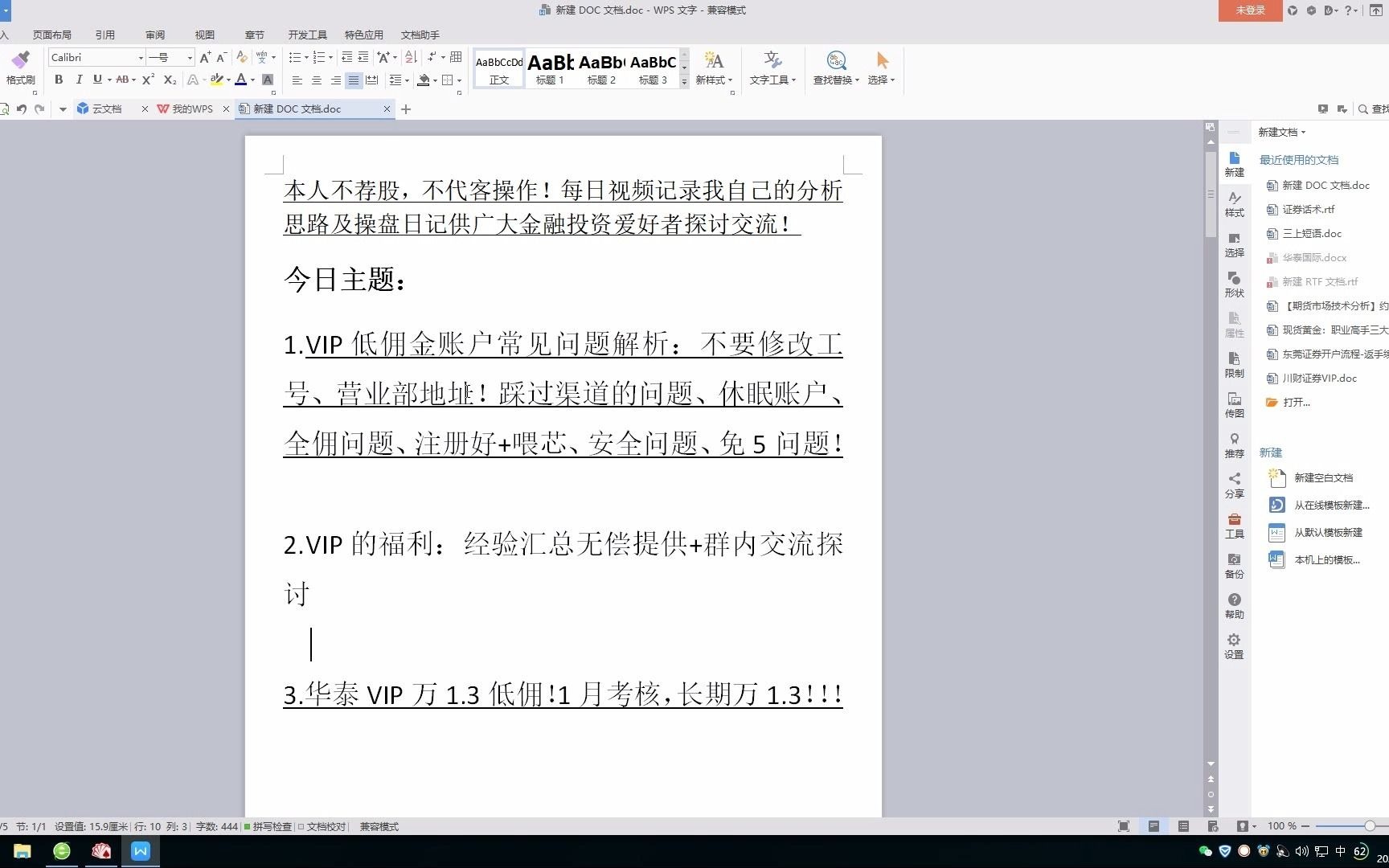This screenshot has width=1389, height=868.
Task: Click the 帮助 icon in the sidebar
Action: [1234, 605]
